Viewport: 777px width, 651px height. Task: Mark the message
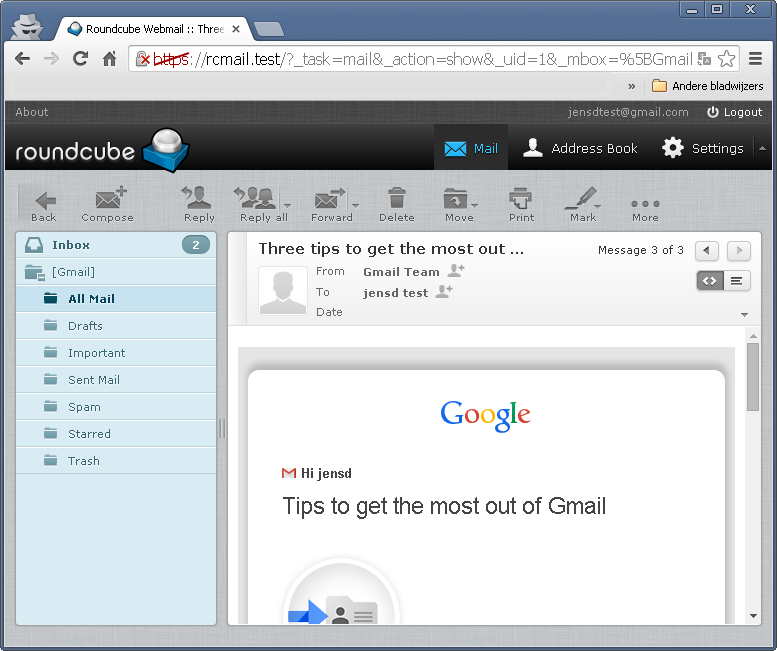(581, 204)
